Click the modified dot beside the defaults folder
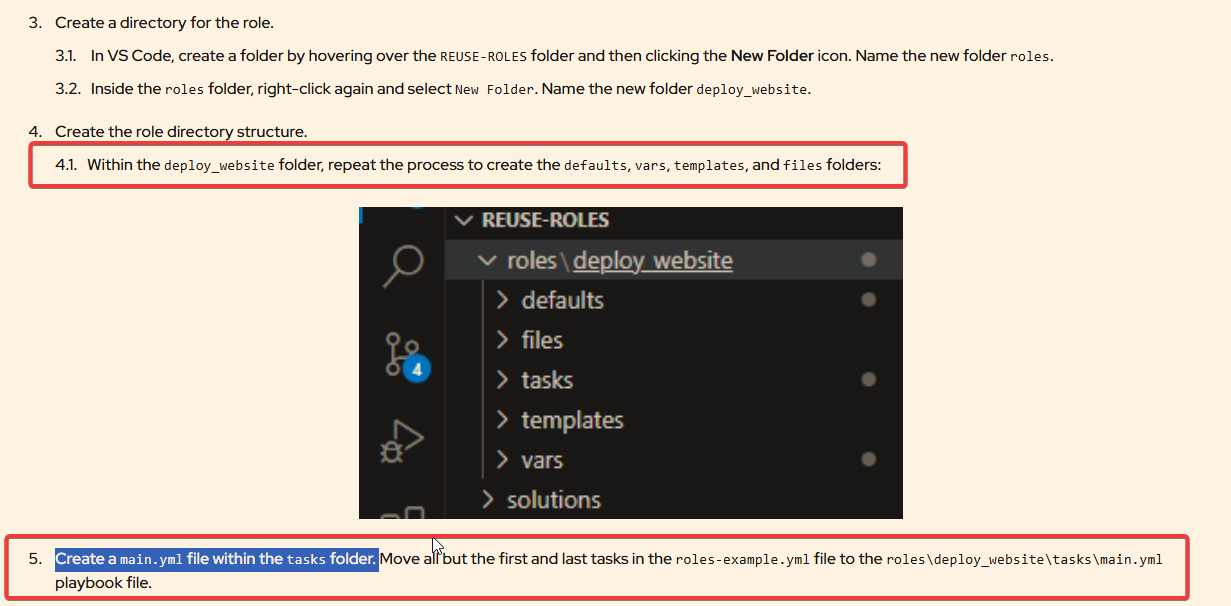Screen dimensions: 1231x606 [x=868, y=300]
